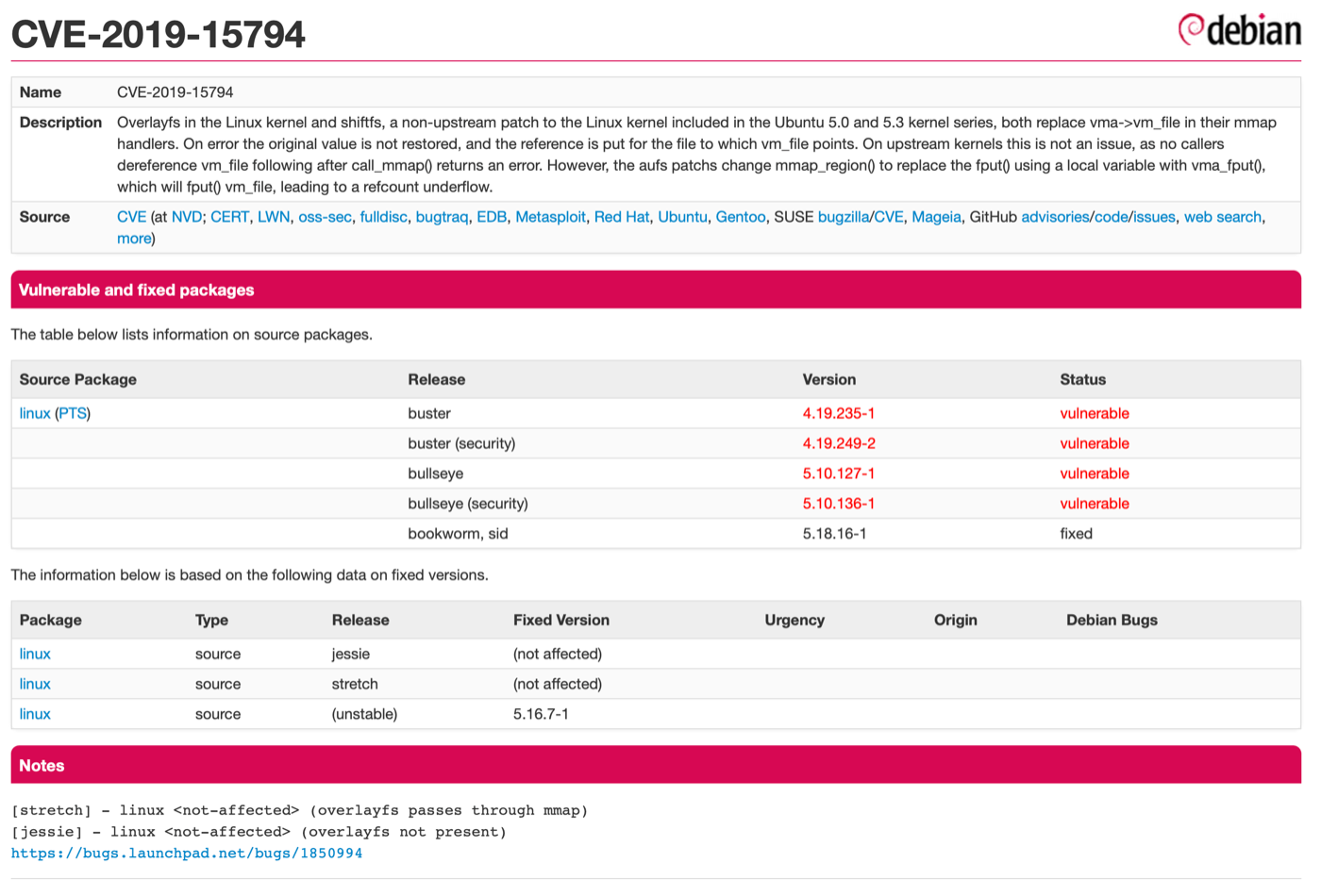Click the 'Urgency' column header
Viewport: 1321px width, 896px height.
(794, 620)
